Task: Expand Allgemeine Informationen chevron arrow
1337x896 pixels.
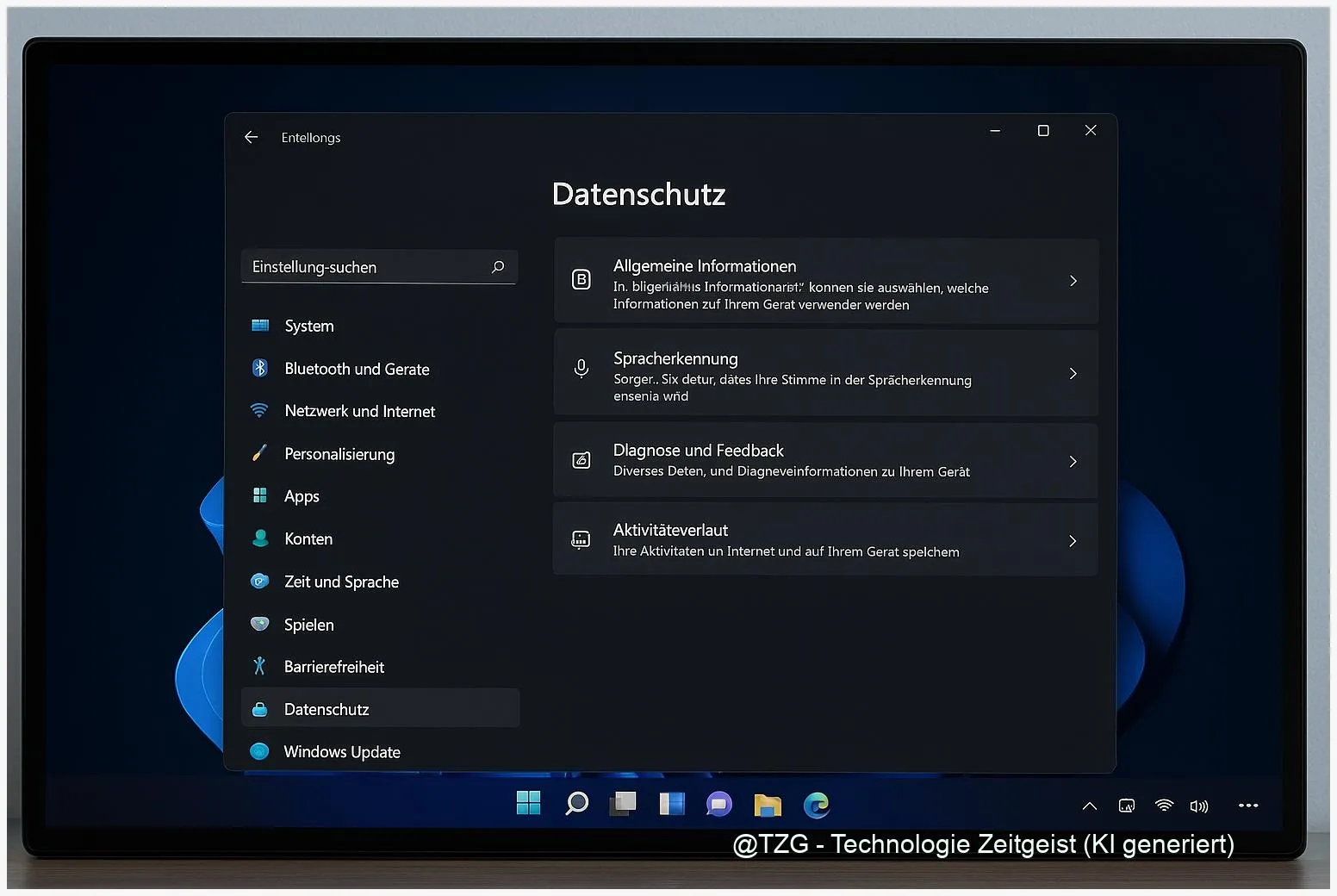Action: [x=1073, y=281]
